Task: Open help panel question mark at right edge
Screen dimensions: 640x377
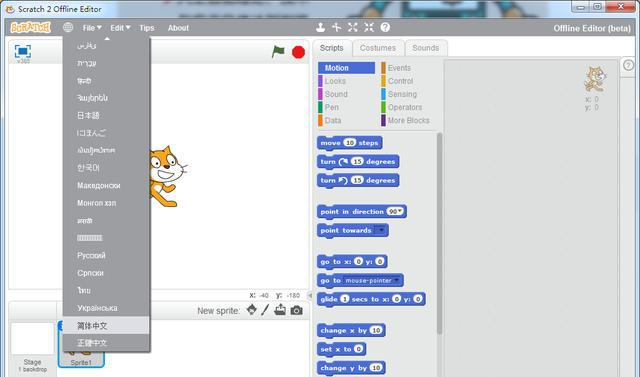Action: click(629, 65)
